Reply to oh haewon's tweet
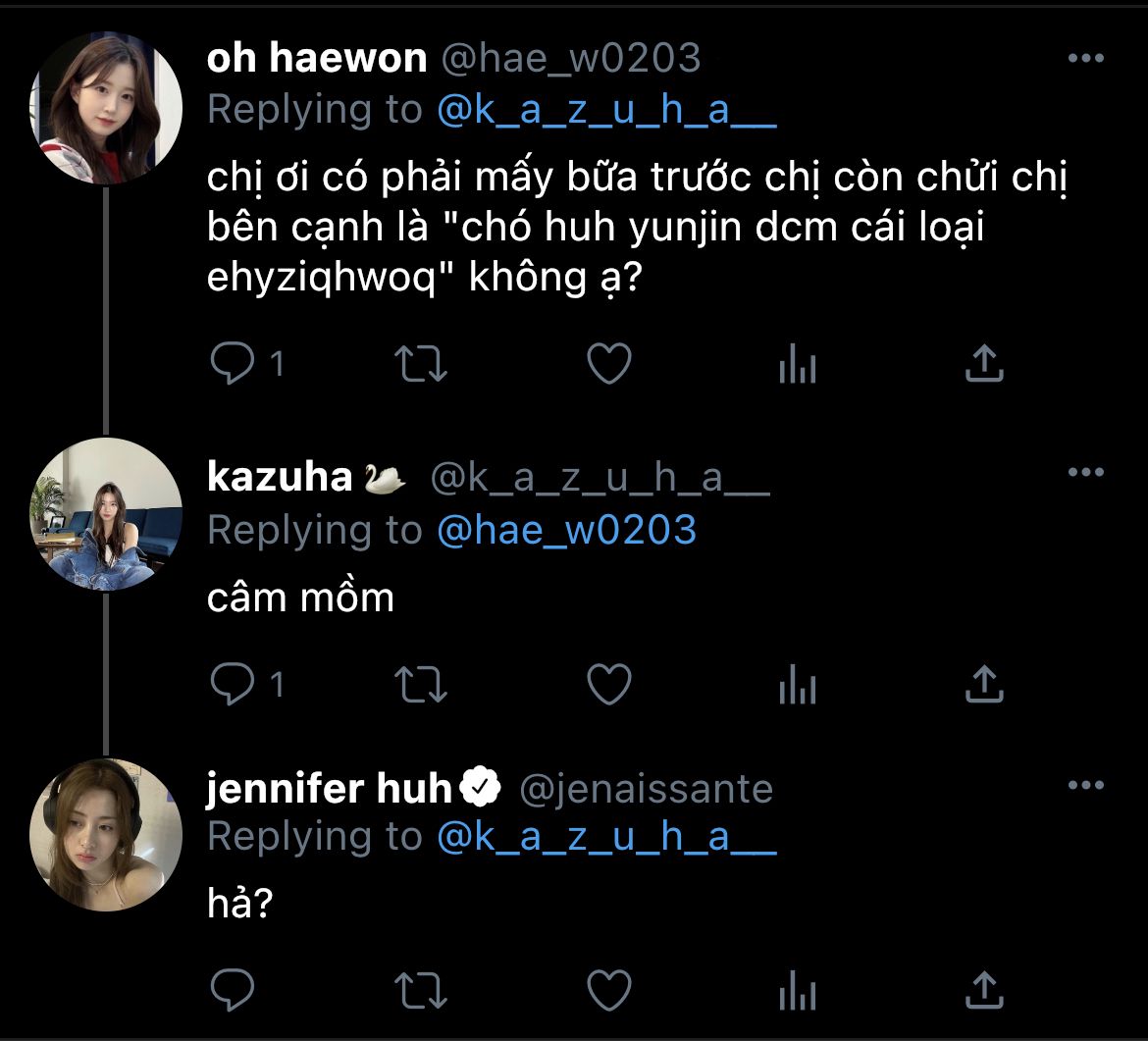The image size is (1148, 1041). [x=233, y=365]
